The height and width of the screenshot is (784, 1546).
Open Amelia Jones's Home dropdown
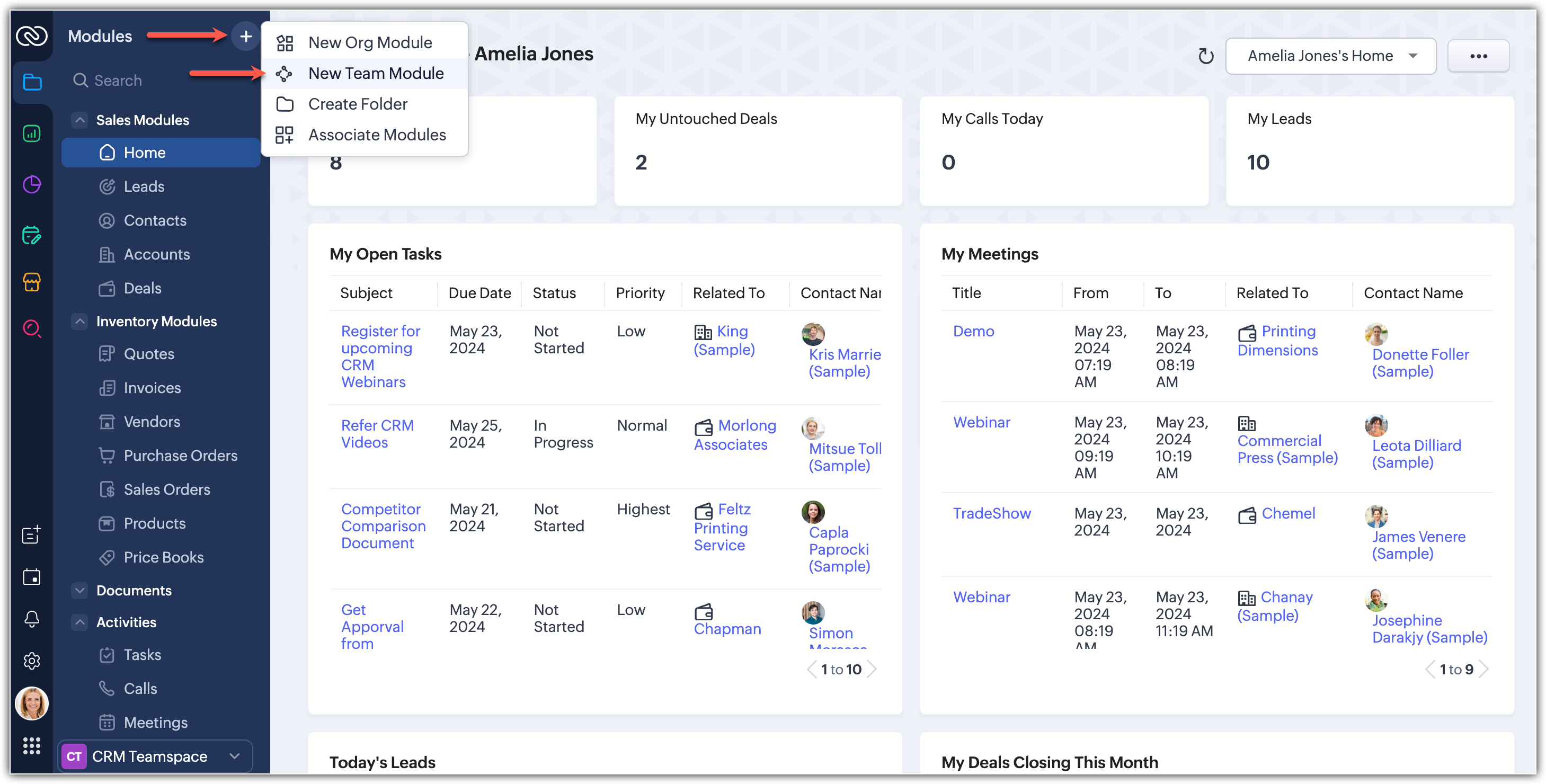1330,56
